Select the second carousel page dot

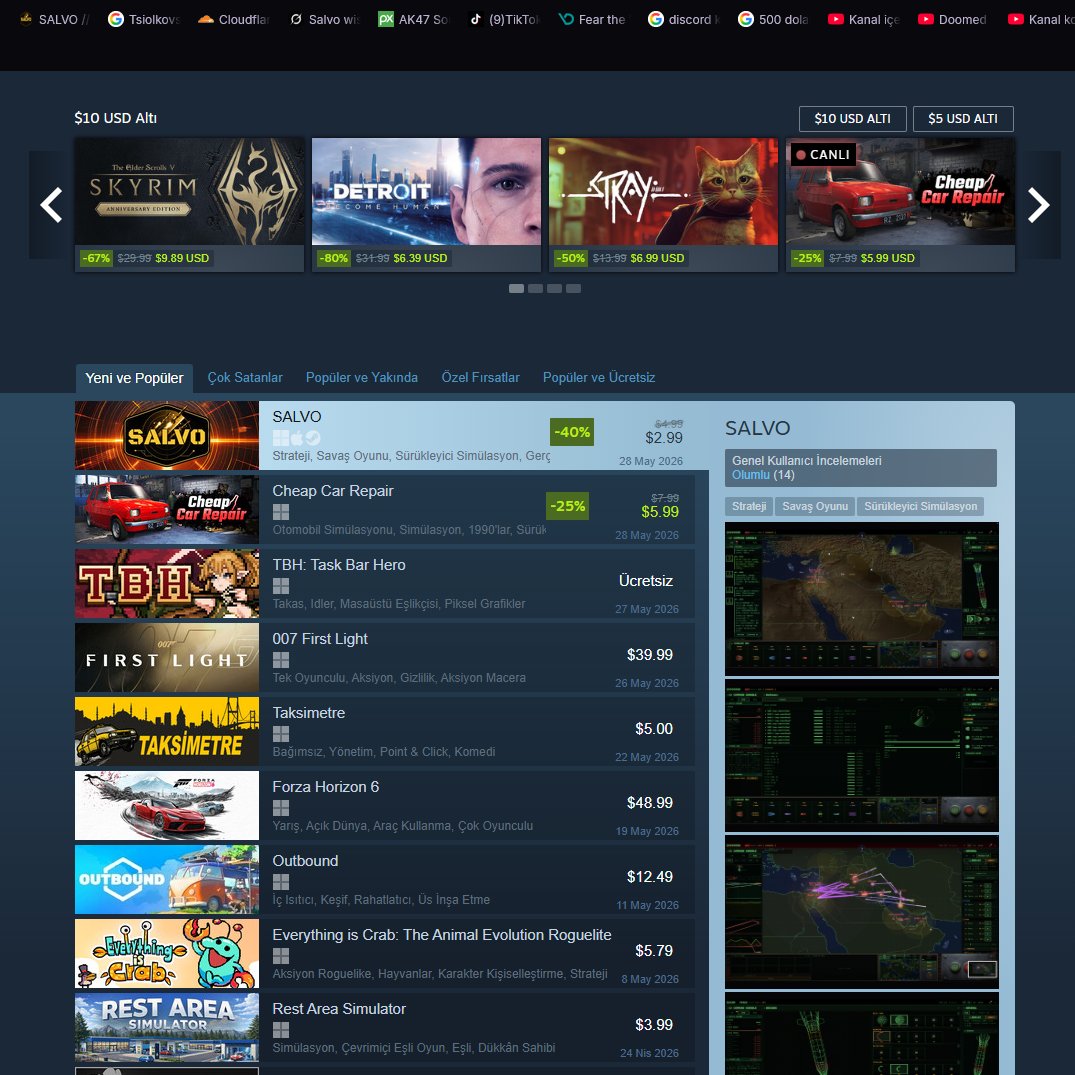click(x=535, y=289)
